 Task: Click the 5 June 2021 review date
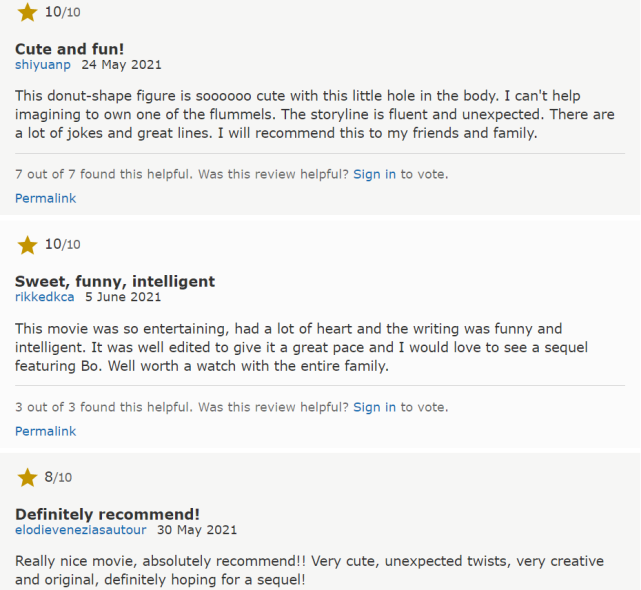(123, 297)
